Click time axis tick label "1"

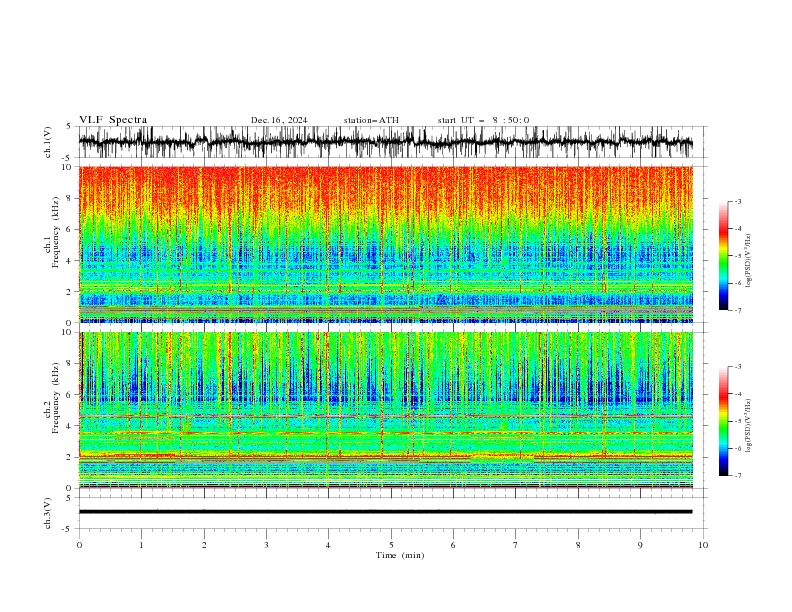tap(141, 545)
